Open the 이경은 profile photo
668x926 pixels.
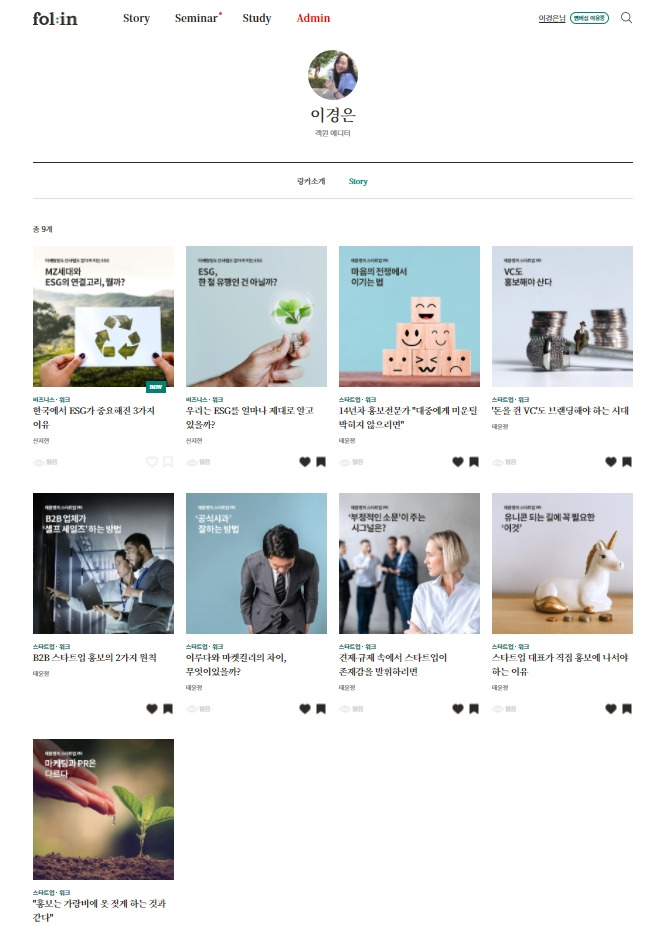tap(333, 74)
